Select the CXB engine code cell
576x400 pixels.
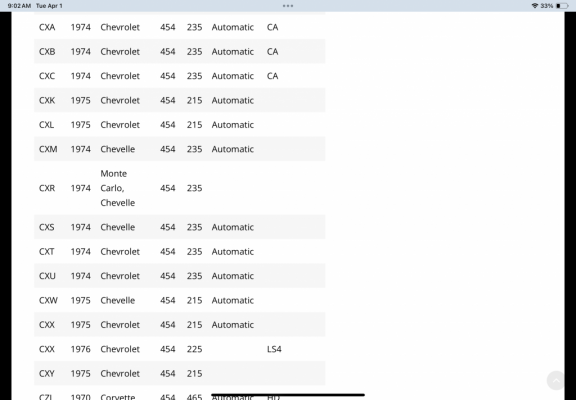coord(47,52)
